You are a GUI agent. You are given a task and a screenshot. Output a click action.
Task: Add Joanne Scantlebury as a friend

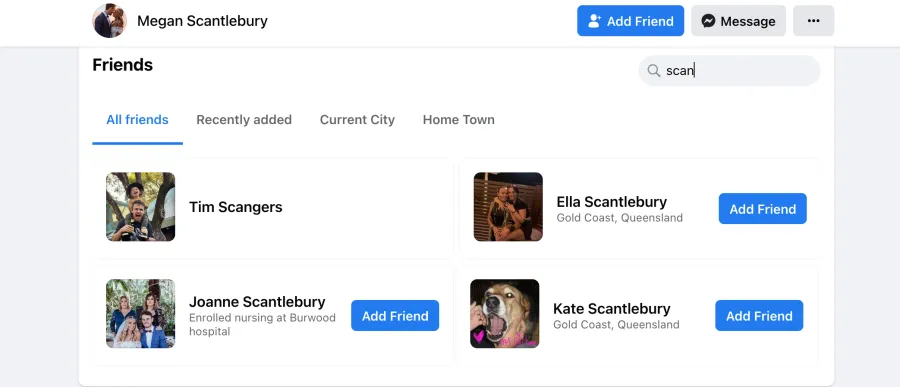[395, 316]
